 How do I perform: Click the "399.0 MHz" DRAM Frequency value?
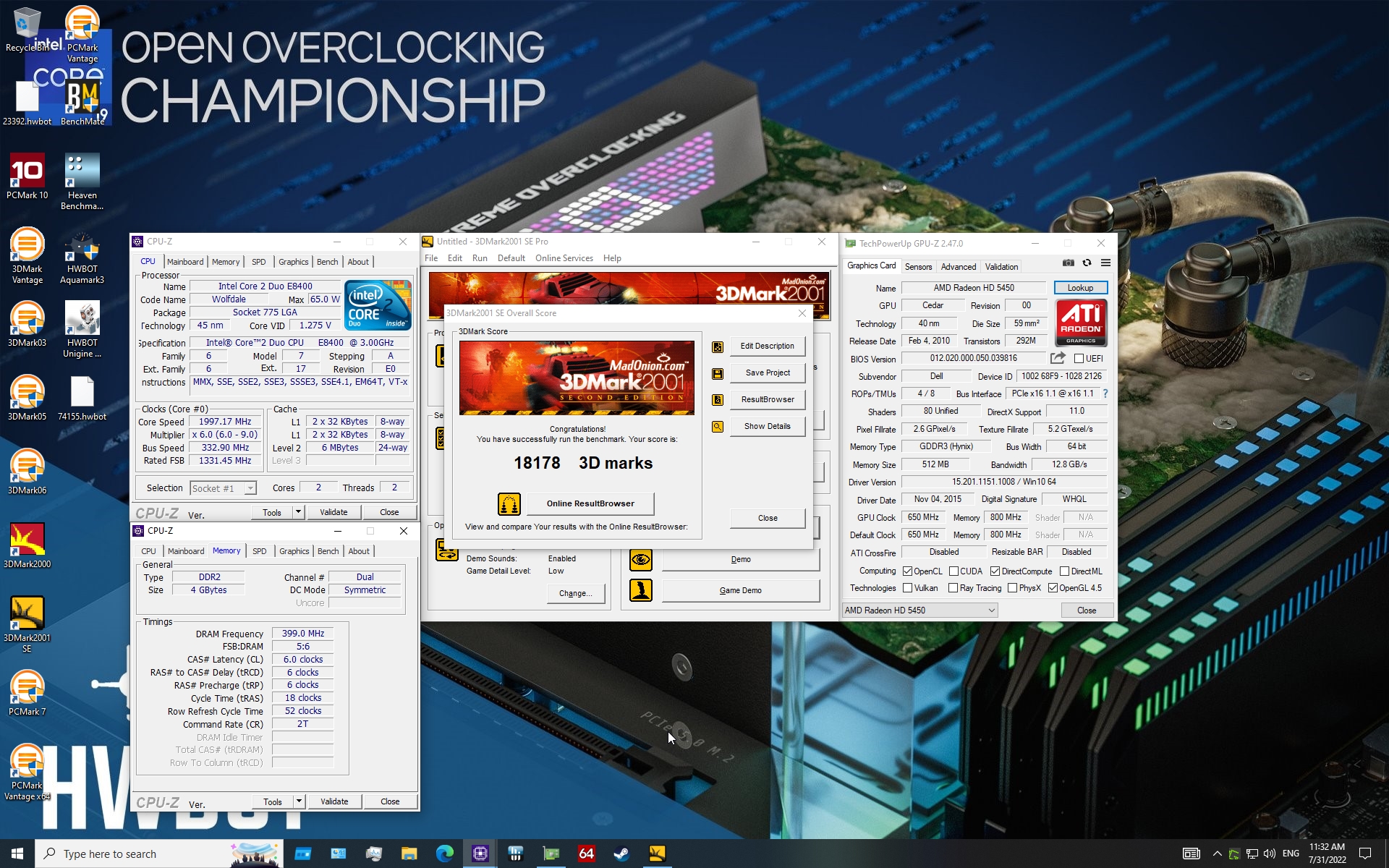pos(302,634)
